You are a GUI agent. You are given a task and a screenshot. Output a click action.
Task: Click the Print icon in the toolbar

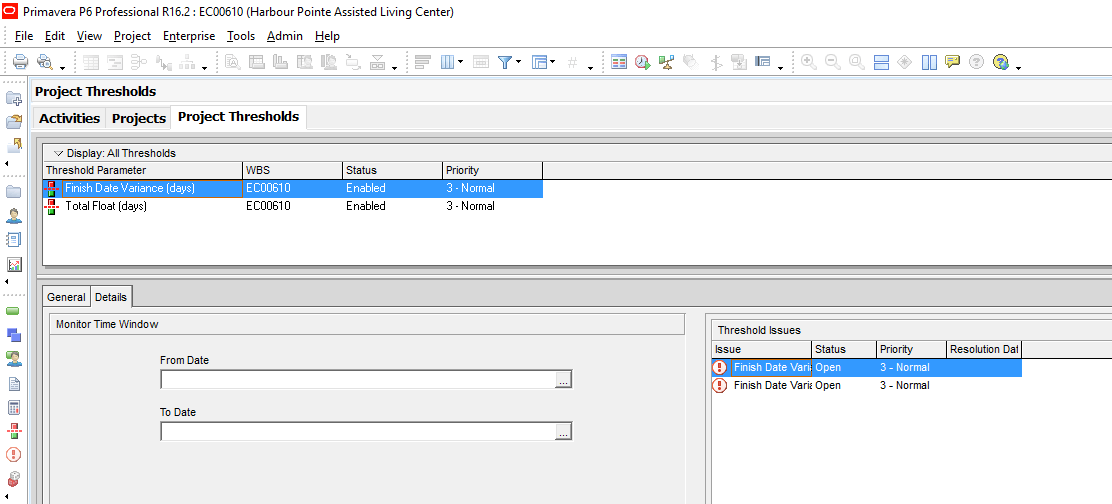pyautogui.click(x=20, y=62)
